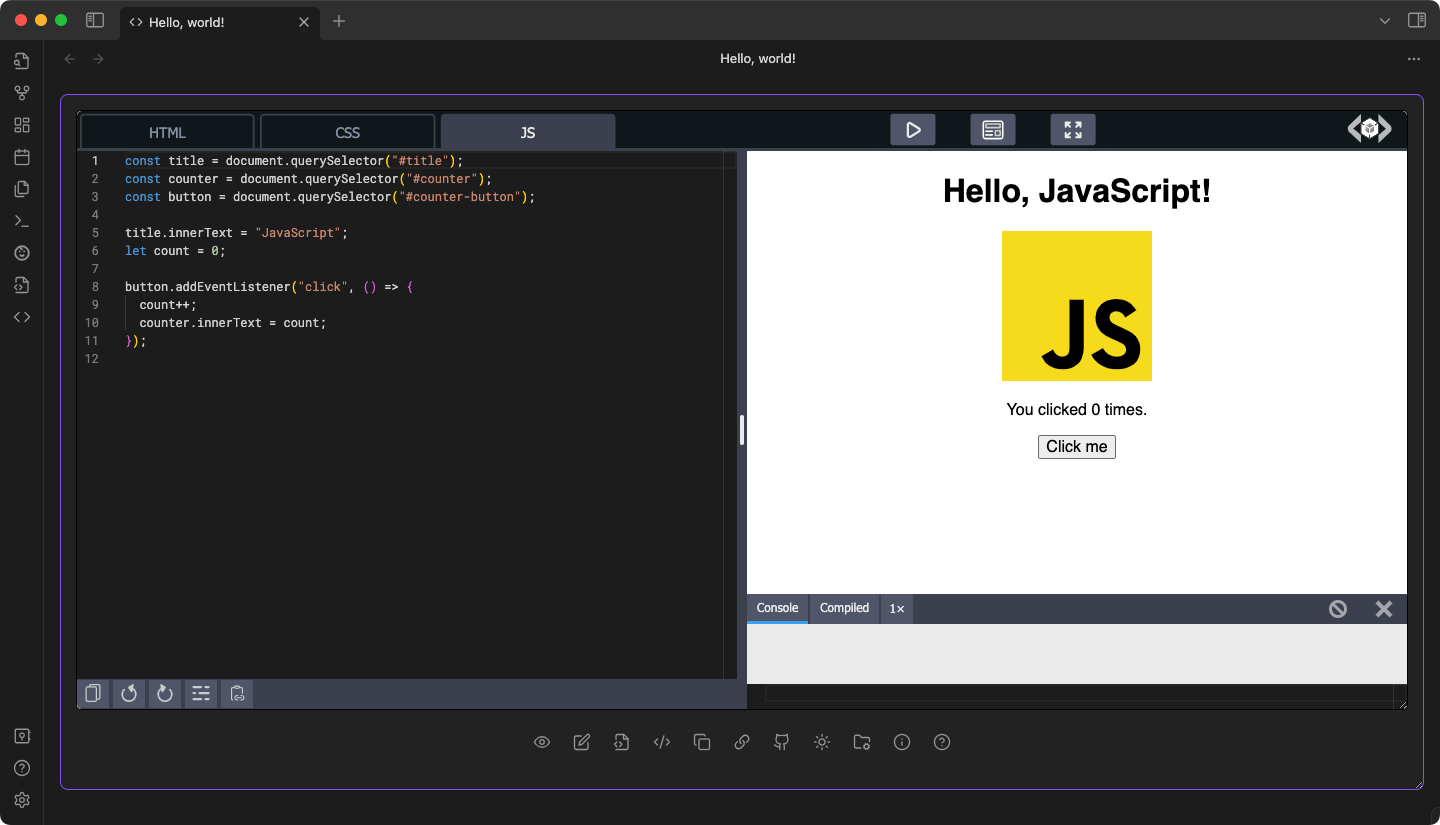Toggle light theme with the sun icon
The width and height of the screenshot is (1440, 825).
822,742
